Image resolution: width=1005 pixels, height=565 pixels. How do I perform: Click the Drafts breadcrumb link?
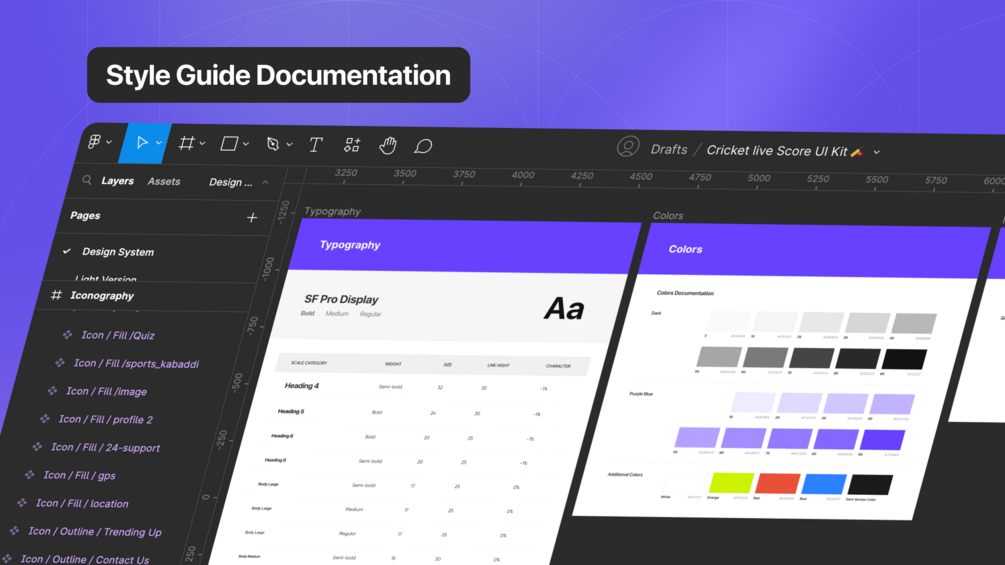click(669, 149)
